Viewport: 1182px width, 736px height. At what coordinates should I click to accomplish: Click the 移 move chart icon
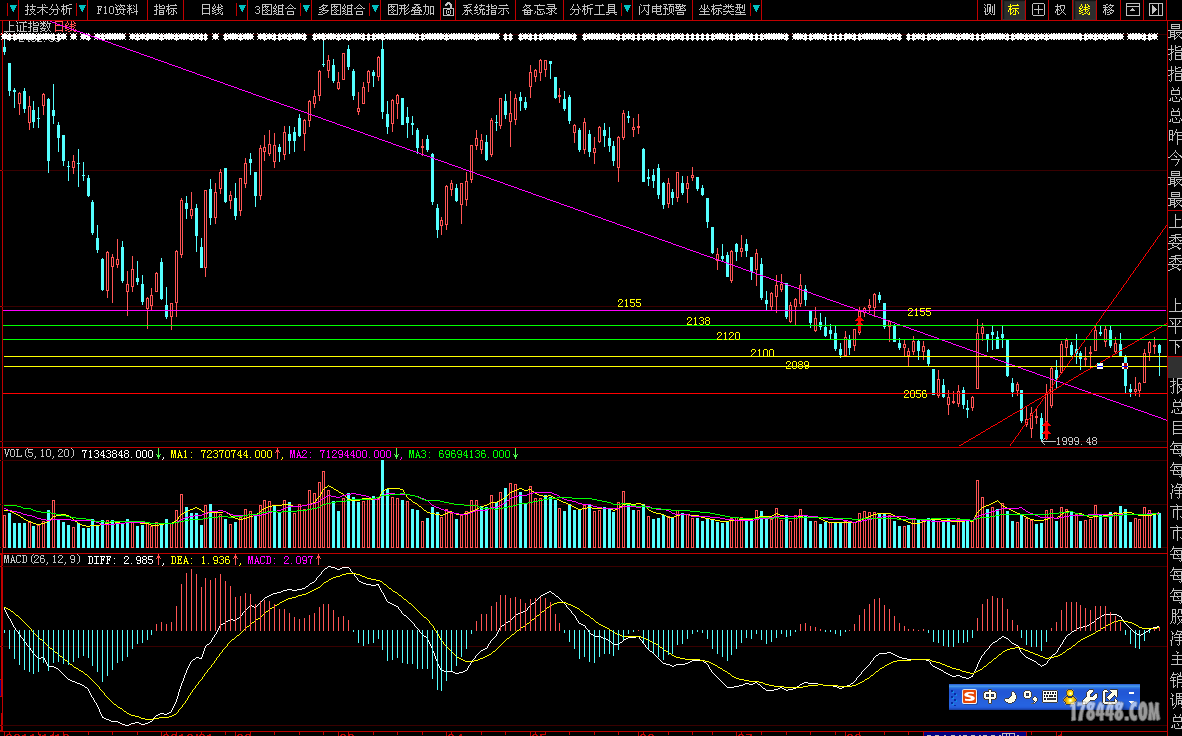pos(1108,10)
